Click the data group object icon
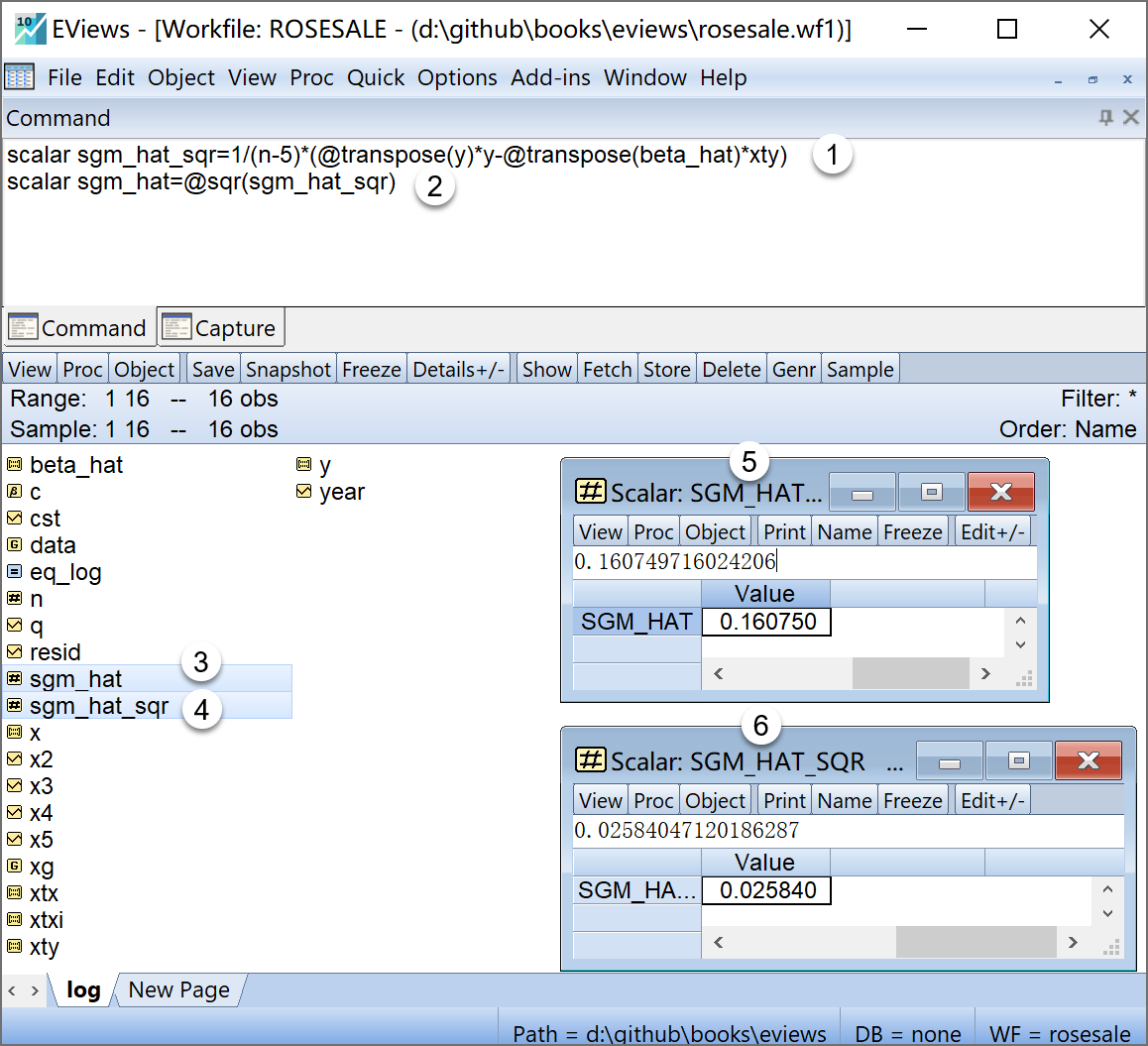This screenshot has width=1148, height=1046. click(14, 545)
